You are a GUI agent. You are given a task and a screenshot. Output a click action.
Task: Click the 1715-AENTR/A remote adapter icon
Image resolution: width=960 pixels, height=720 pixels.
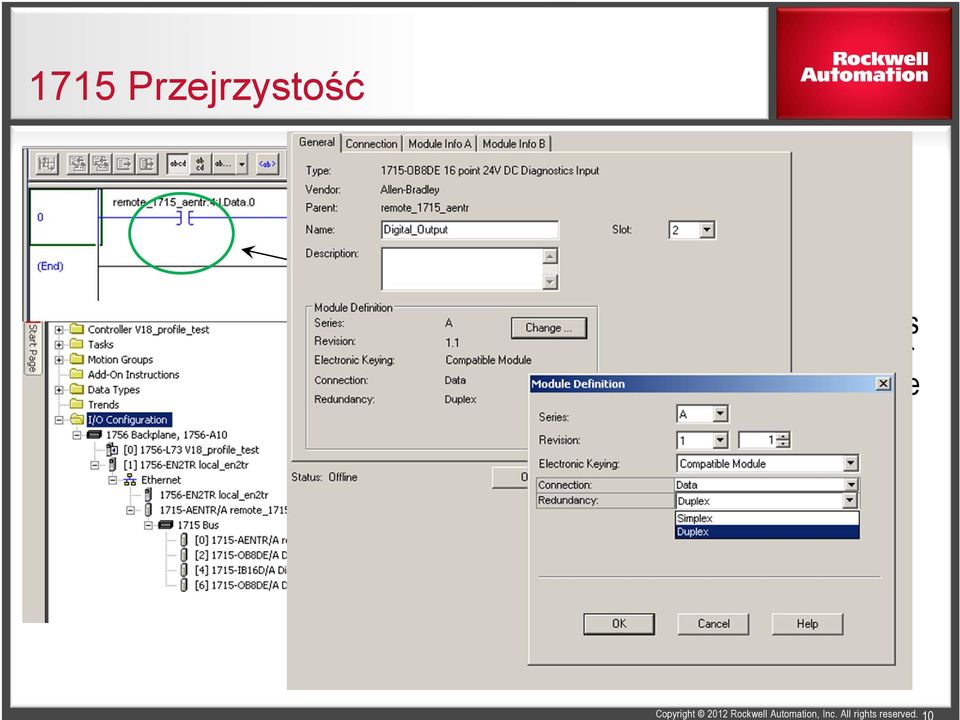pyautogui.click(x=148, y=509)
